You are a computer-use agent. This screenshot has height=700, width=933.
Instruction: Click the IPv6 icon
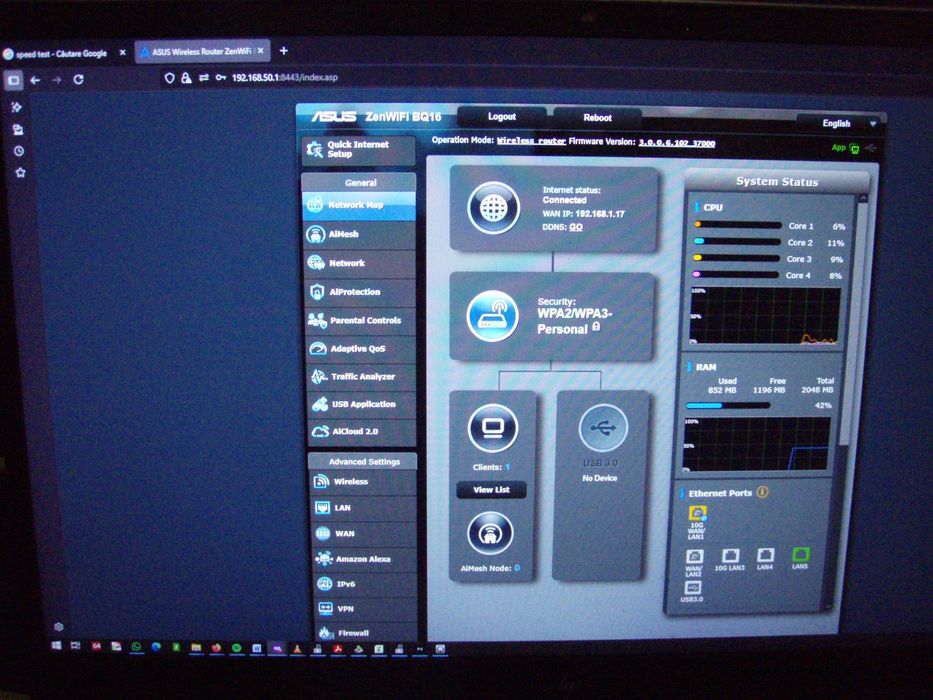[x=325, y=584]
